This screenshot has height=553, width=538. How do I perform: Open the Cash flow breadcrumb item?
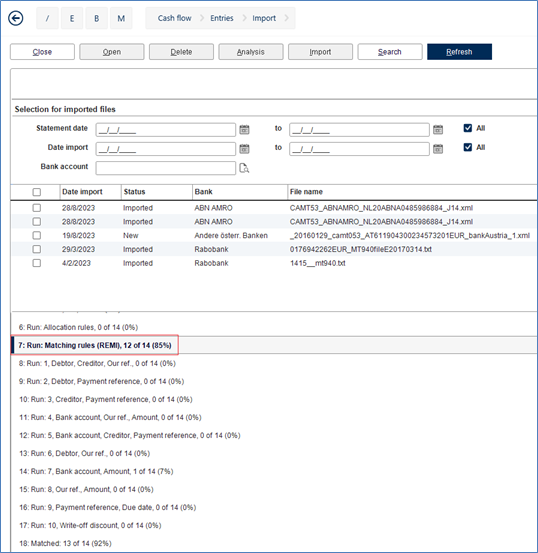(x=175, y=18)
